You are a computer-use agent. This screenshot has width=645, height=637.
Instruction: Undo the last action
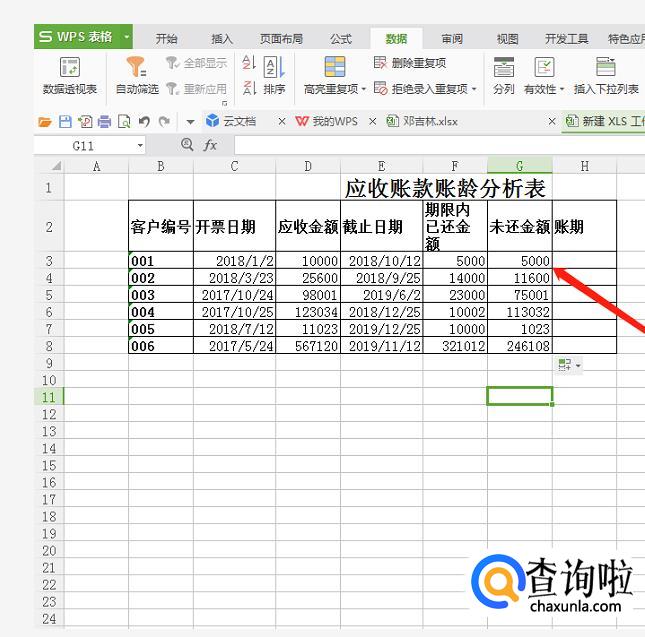144,122
